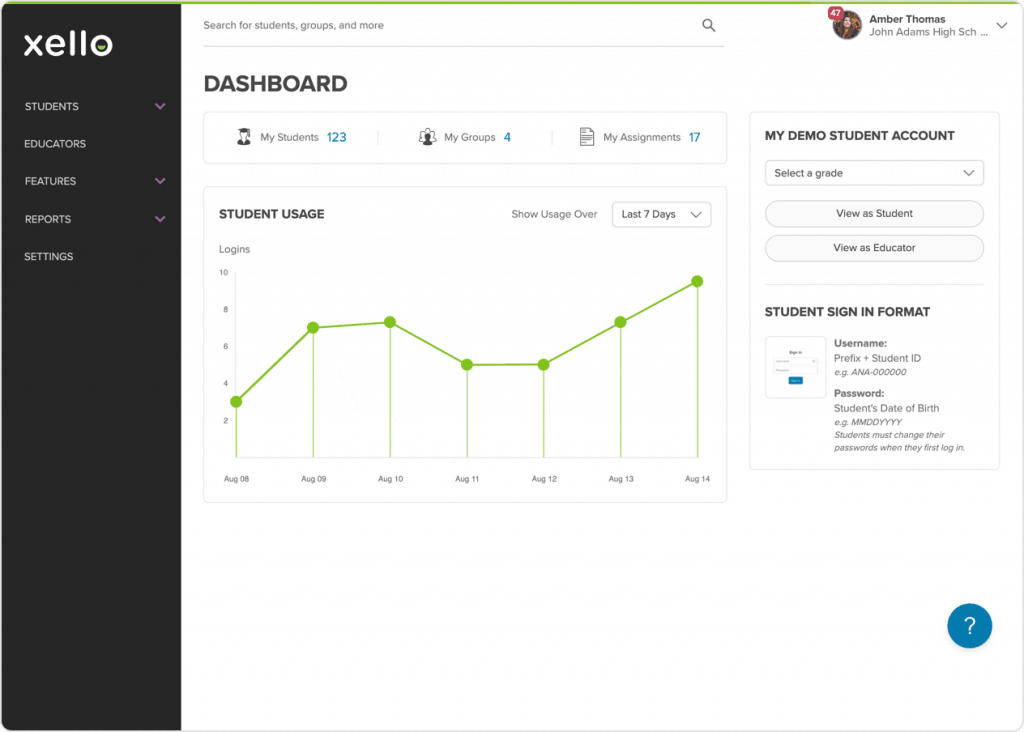Open the Select a grade dropdown
The image size is (1024, 732).
click(873, 172)
